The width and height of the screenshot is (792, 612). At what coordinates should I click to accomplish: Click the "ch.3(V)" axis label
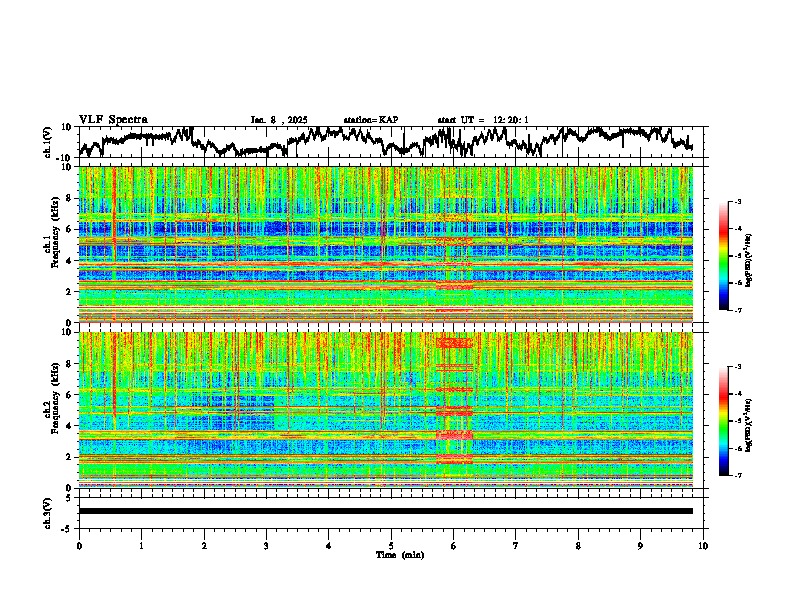[48, 513]
